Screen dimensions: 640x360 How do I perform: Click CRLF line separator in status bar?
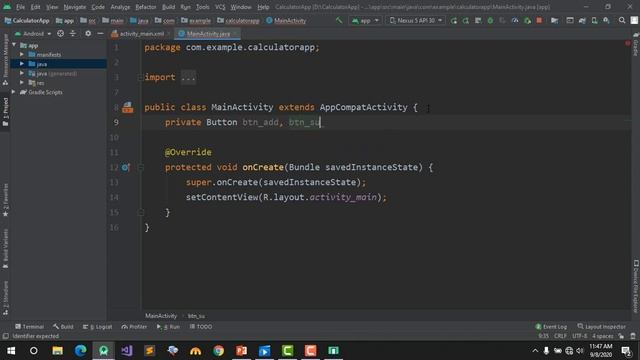point(560,336)
